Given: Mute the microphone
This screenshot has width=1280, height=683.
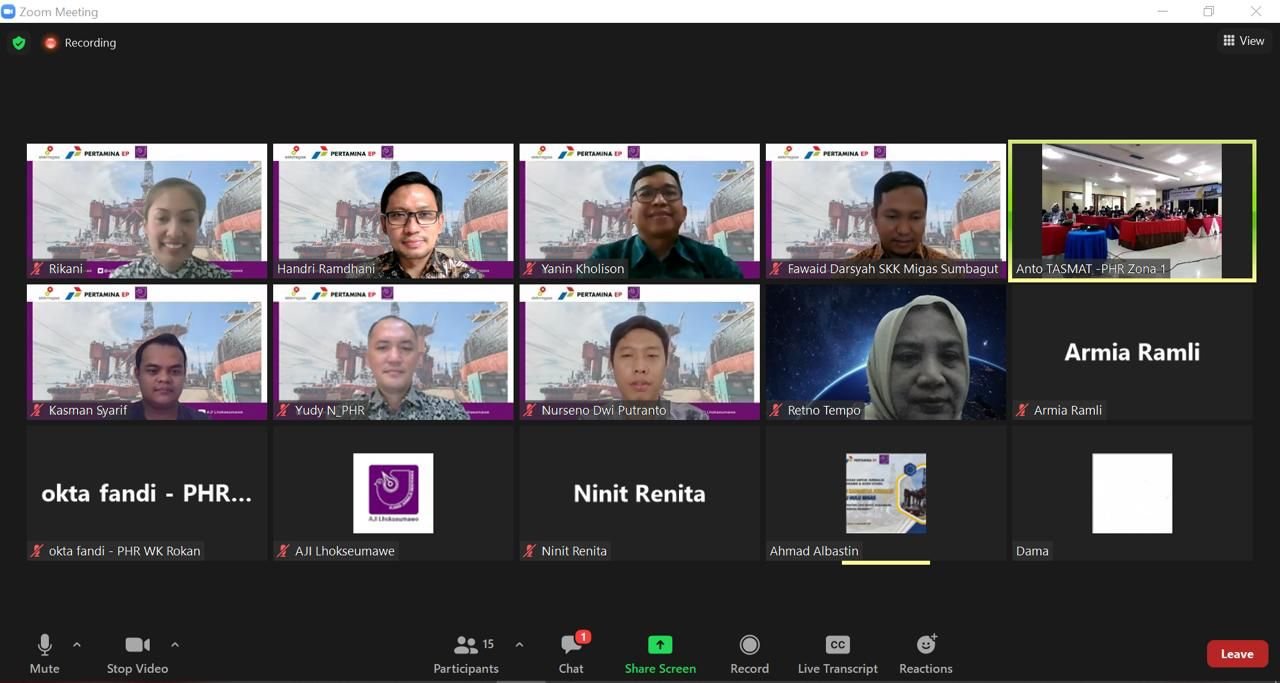Looking at the screenshot, I should (44, 654).
